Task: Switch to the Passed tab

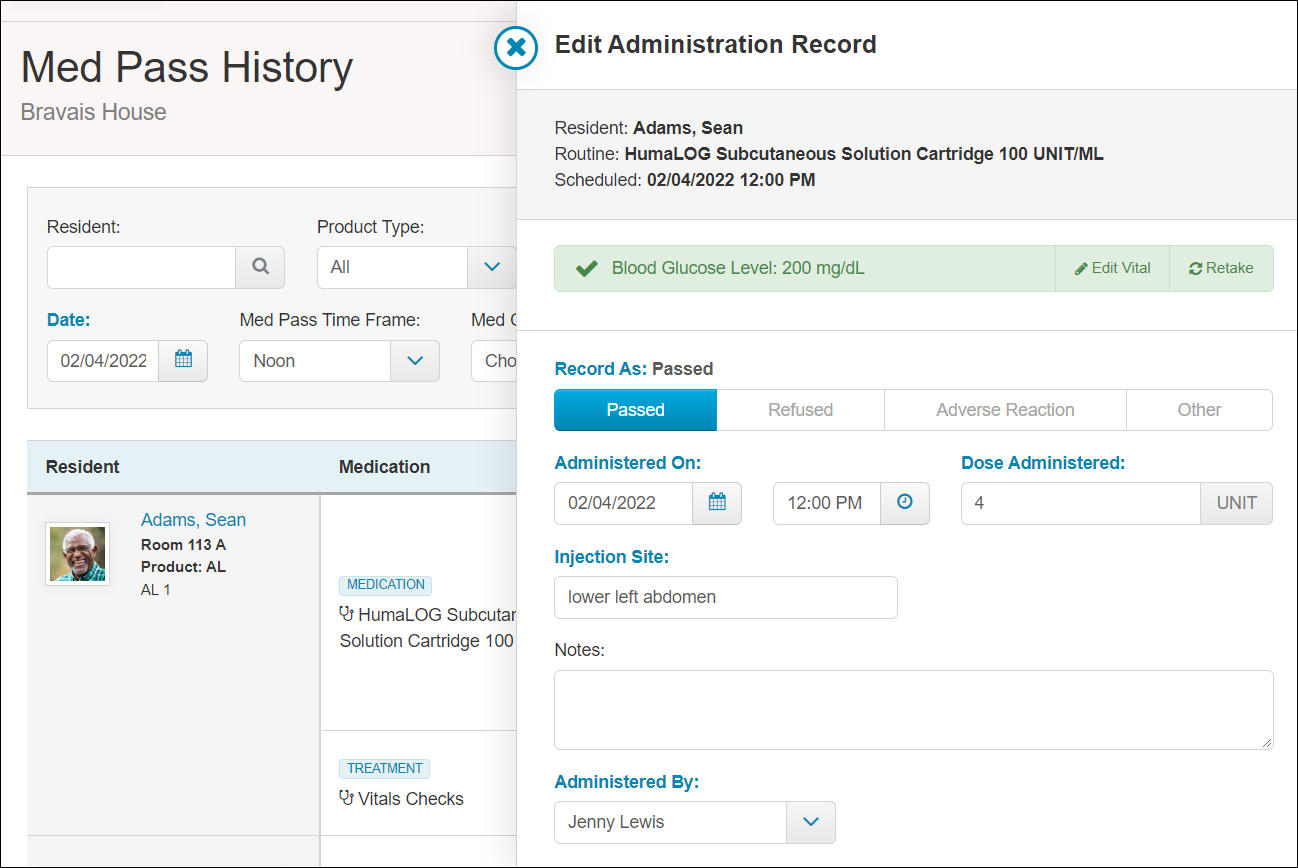Action: point(635,410)
